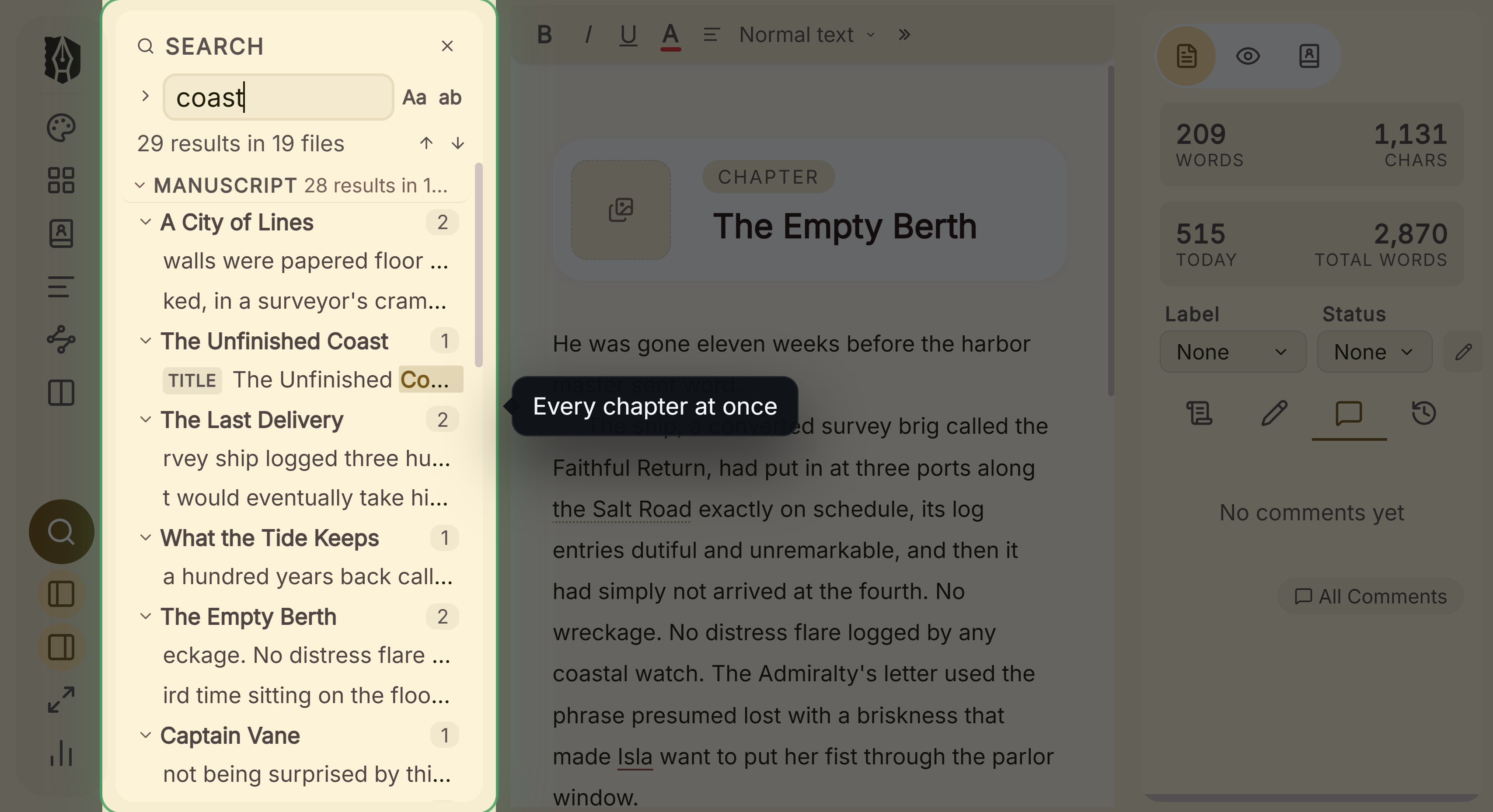Expand the replace row chevron beside search box
Image resolution: width=1493 pixels, height=812 pixels.
point(146,96)
